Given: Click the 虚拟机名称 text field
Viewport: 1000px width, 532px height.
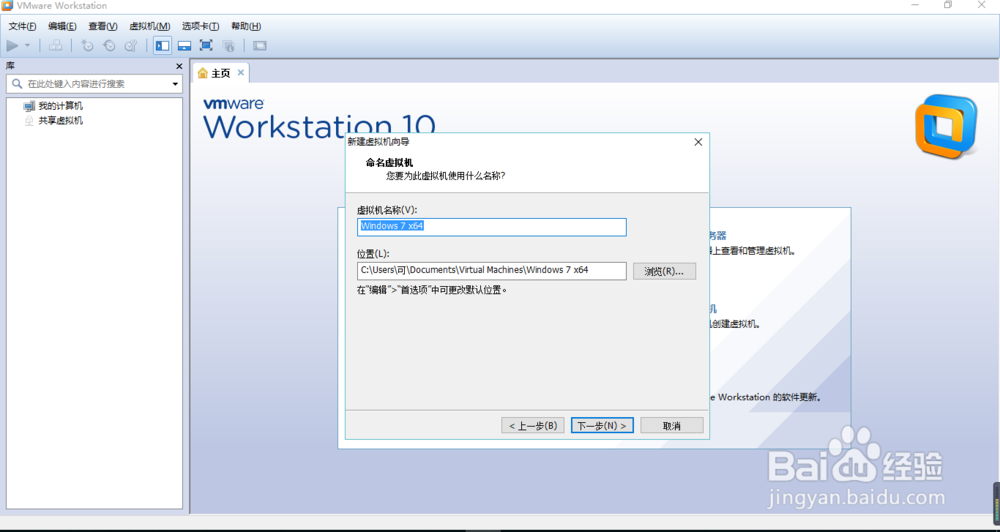Looking at the screenshot, I should point(492,226).
